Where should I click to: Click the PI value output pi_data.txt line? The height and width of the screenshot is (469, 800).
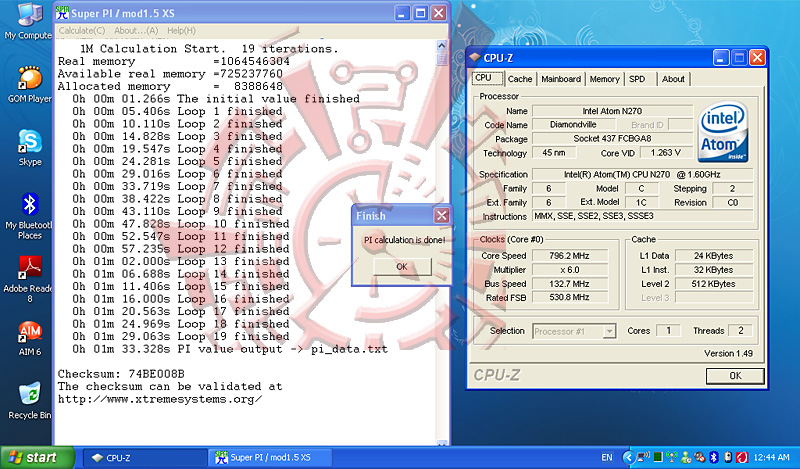[230, 349]
